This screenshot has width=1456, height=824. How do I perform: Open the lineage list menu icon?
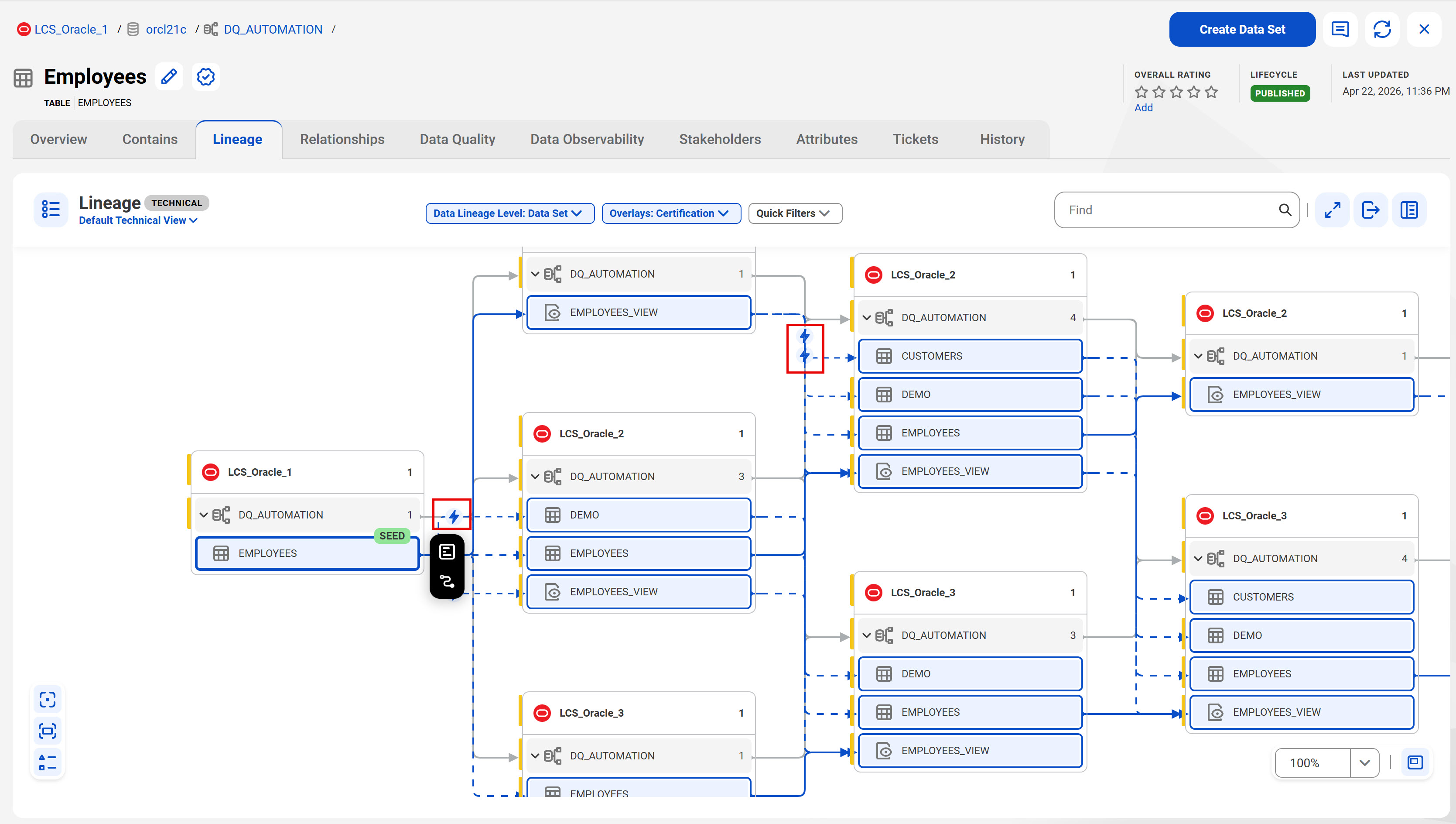[x=51, y=209]
